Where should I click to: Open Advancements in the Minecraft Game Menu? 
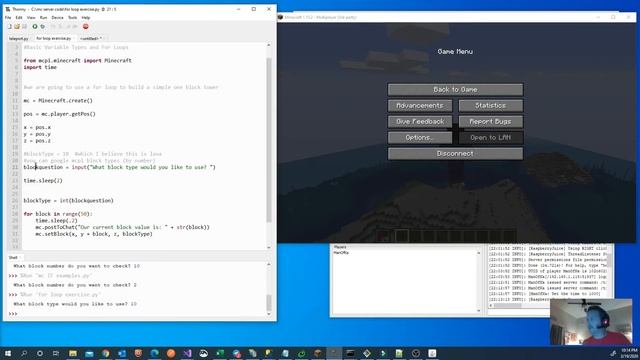click(420, 105)
